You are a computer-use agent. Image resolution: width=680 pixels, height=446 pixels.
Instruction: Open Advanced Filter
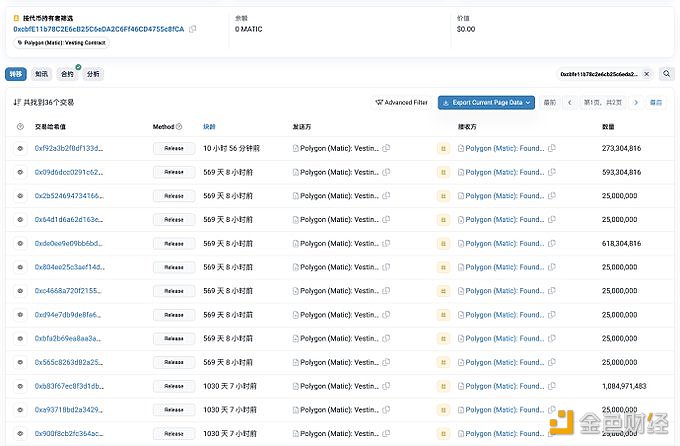point(402,102)
